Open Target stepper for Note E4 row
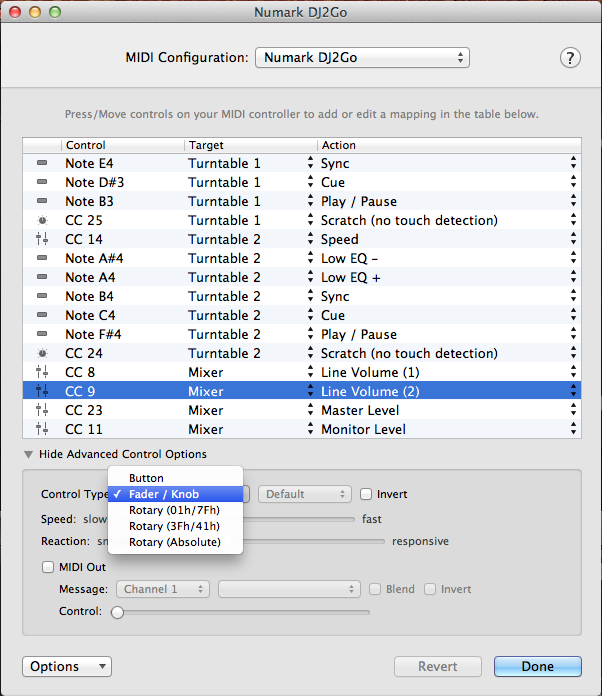Image resolution: width=602 pixels, height=696 pixels. (x=310, y=163)
